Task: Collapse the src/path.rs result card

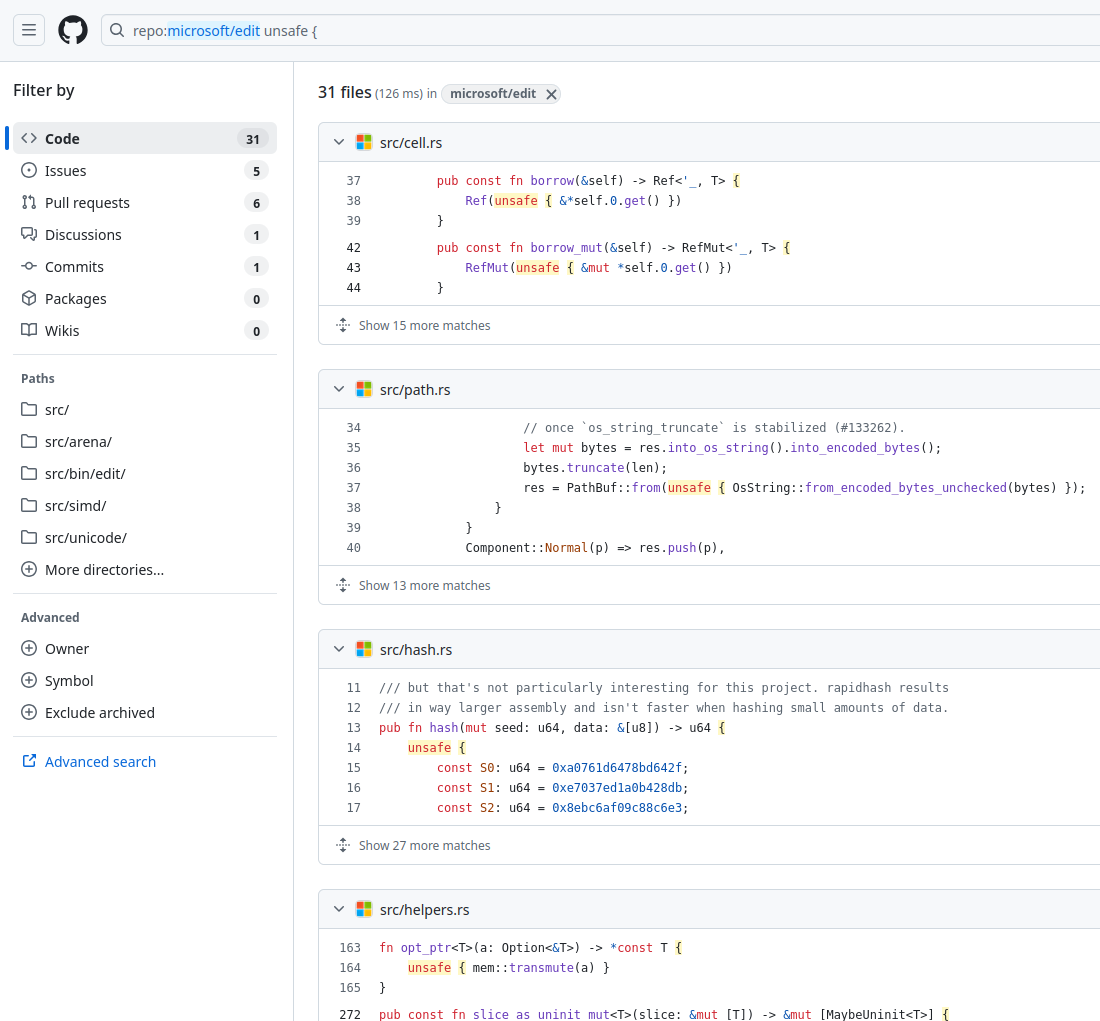Action: click(339, 389)
